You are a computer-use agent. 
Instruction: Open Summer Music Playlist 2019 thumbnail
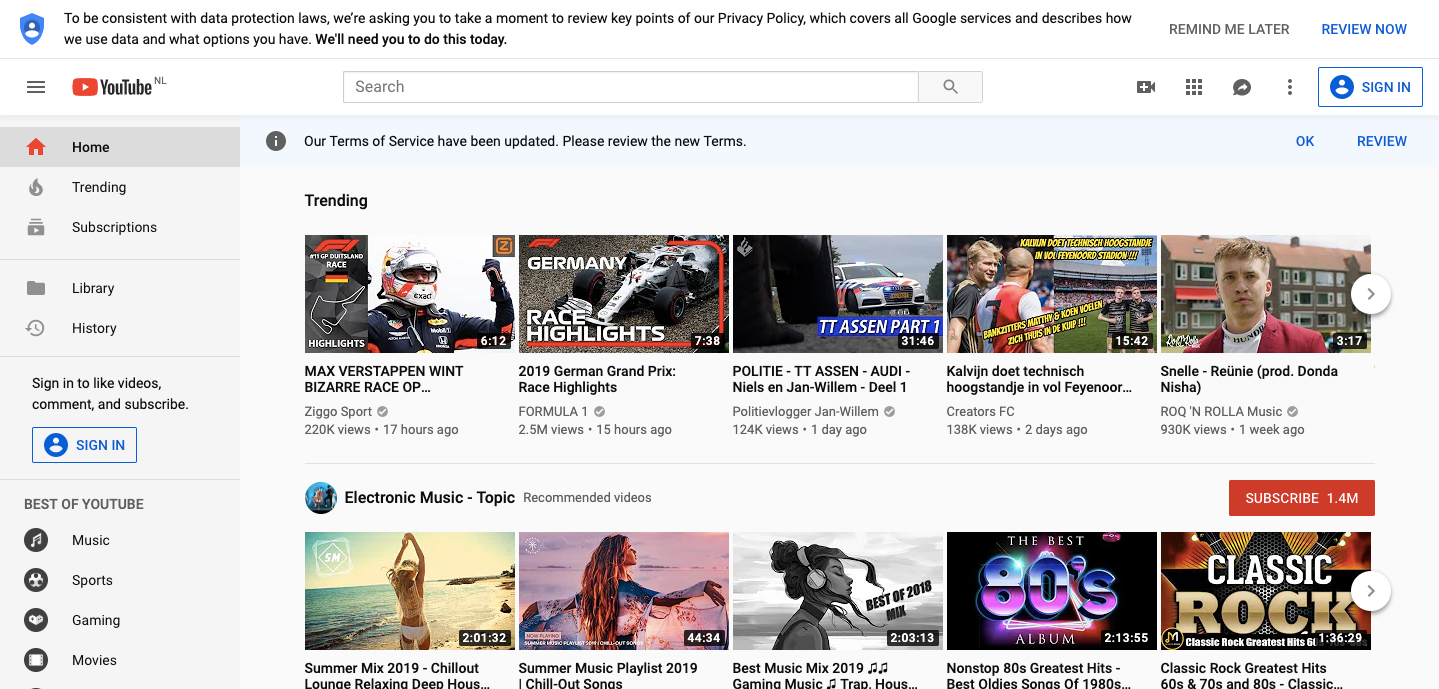pyautogui.click(x=624, y=591)
